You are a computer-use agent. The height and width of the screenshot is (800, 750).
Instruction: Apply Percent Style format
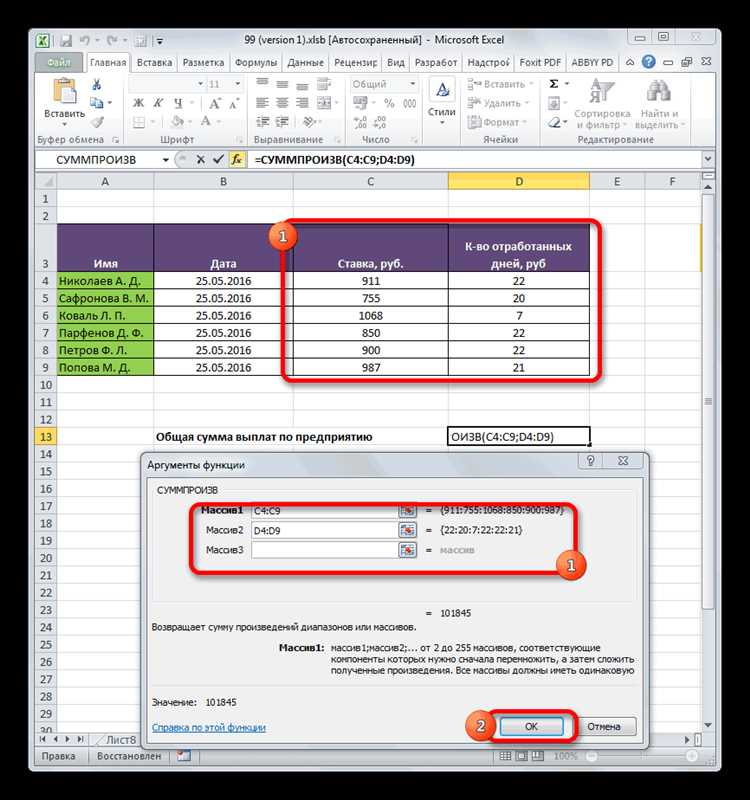[389, 103]
